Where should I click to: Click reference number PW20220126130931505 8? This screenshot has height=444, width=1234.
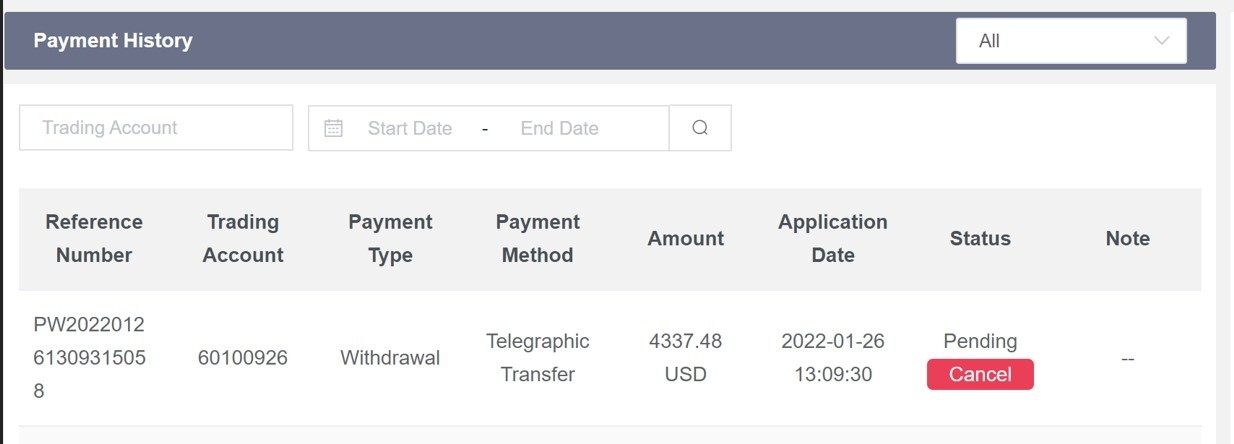89,358
